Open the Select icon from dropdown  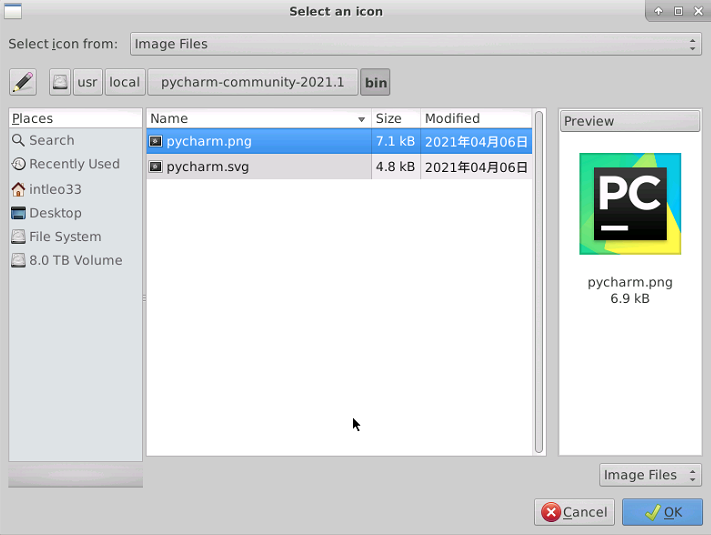[416, 44]
